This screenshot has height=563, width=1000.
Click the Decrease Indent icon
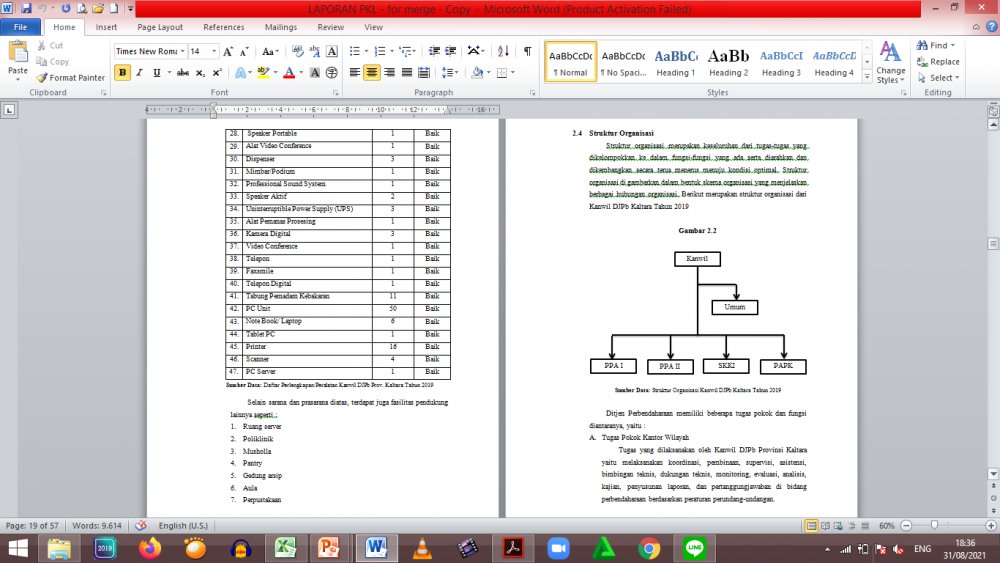click(434, 51)
